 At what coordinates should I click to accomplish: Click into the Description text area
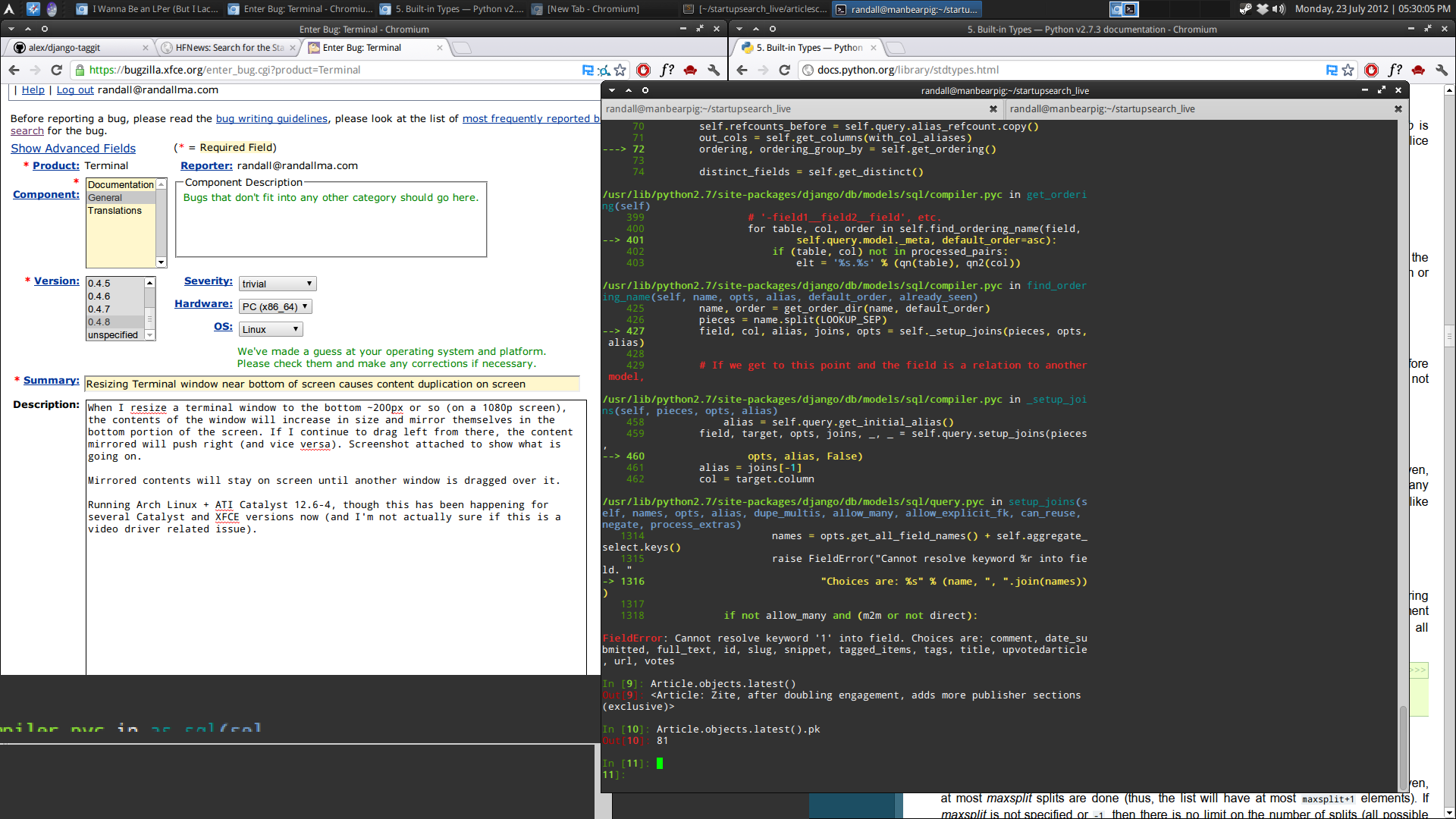click(336, 537)
